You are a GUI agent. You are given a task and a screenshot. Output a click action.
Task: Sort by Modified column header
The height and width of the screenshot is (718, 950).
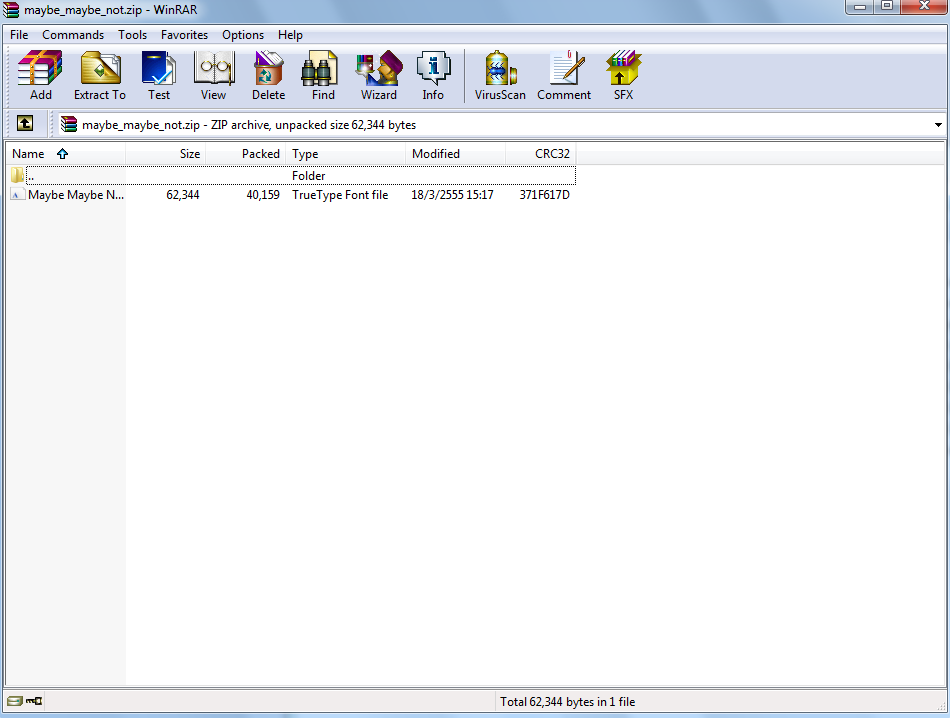pyautogui.click(x=456, y=154)
